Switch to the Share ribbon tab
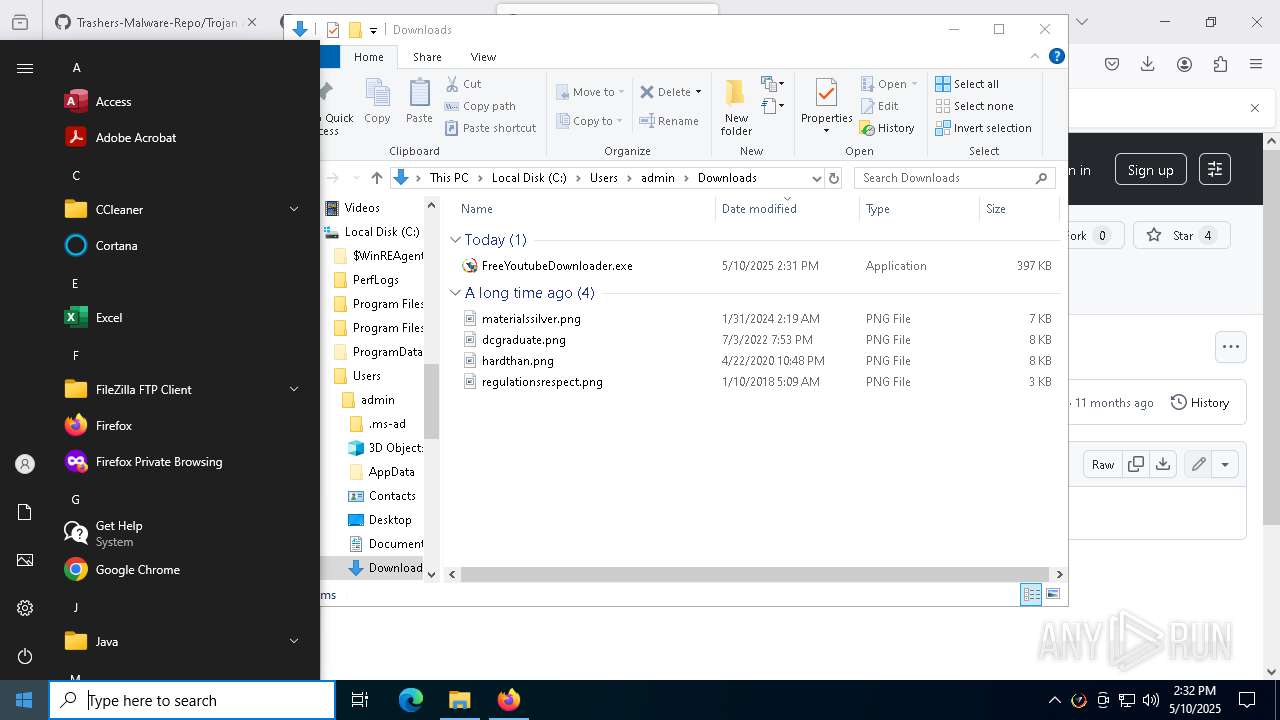The height and width of the screenshot is (720, 1280). coord(427,57)
